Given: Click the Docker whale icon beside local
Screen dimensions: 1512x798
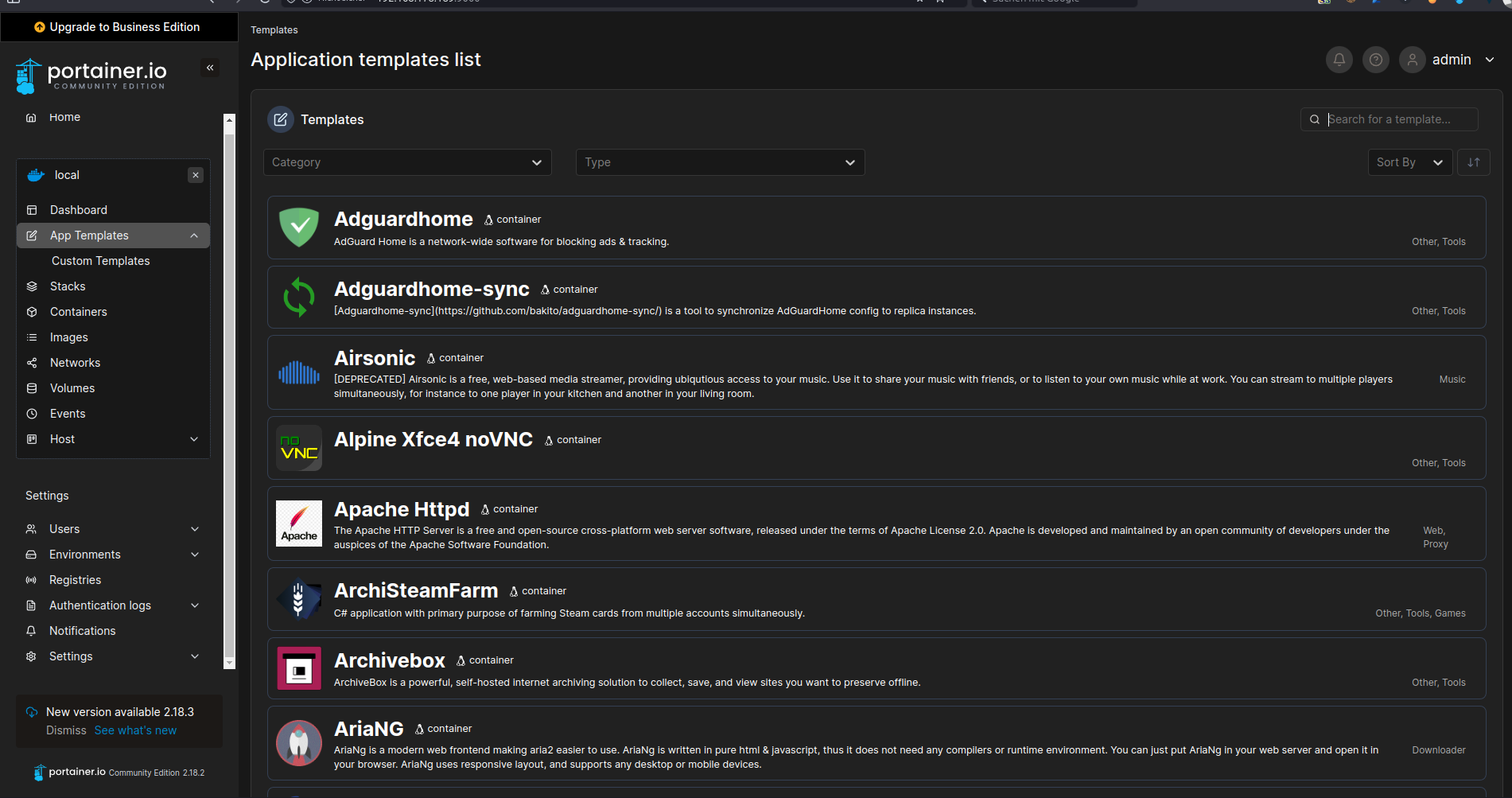Looking at the screenshot, I should (36, 175).
